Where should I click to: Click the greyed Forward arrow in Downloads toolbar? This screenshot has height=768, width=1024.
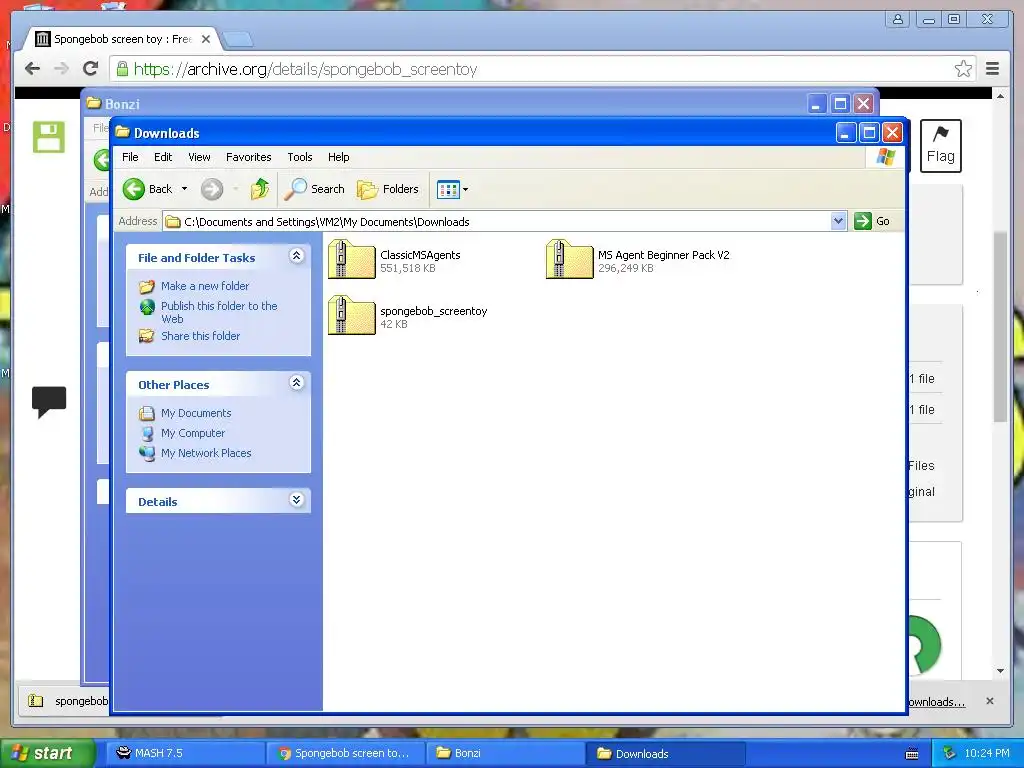click(x=212, y=189)
